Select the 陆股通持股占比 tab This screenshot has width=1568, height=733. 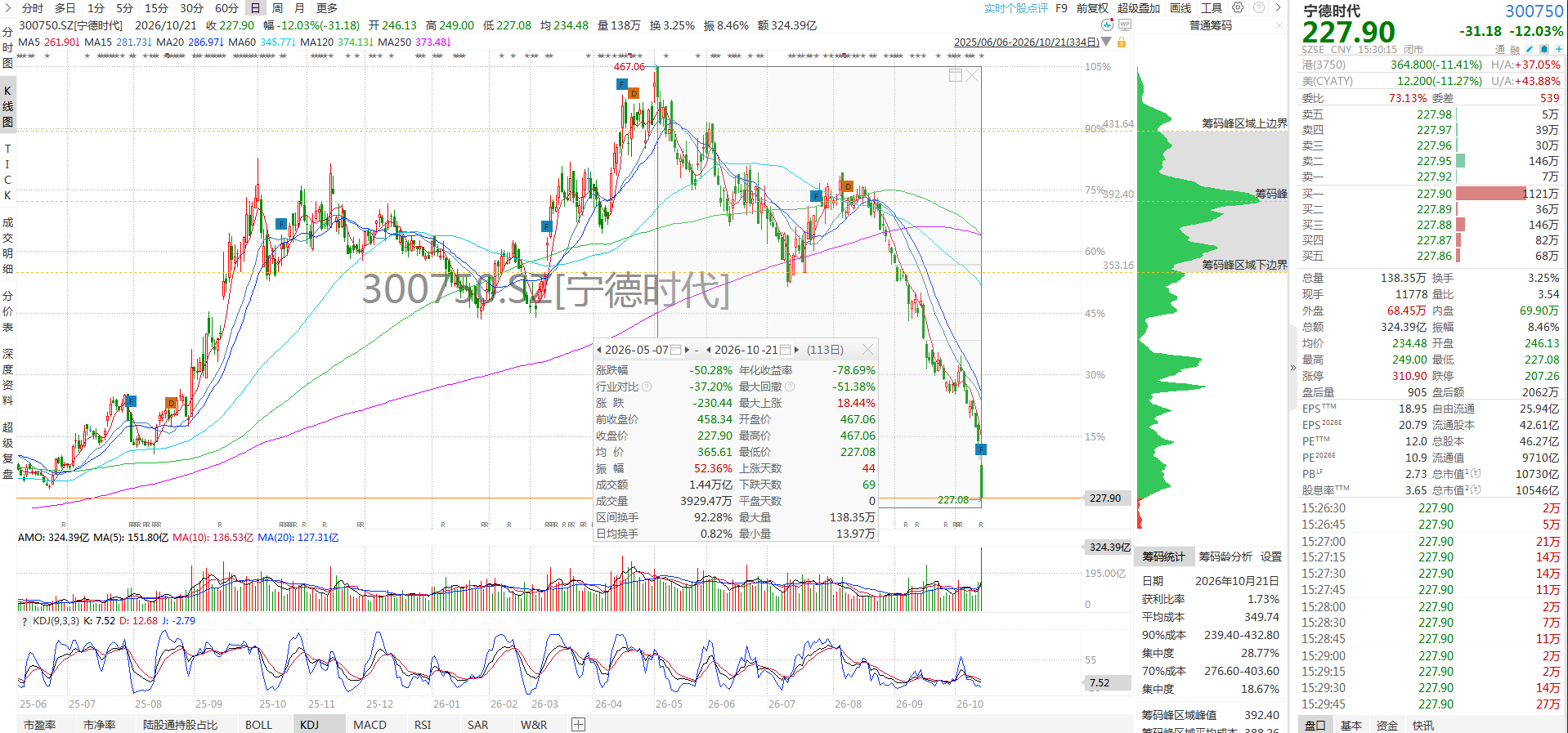pyautogui.click(x=180, y=725)
